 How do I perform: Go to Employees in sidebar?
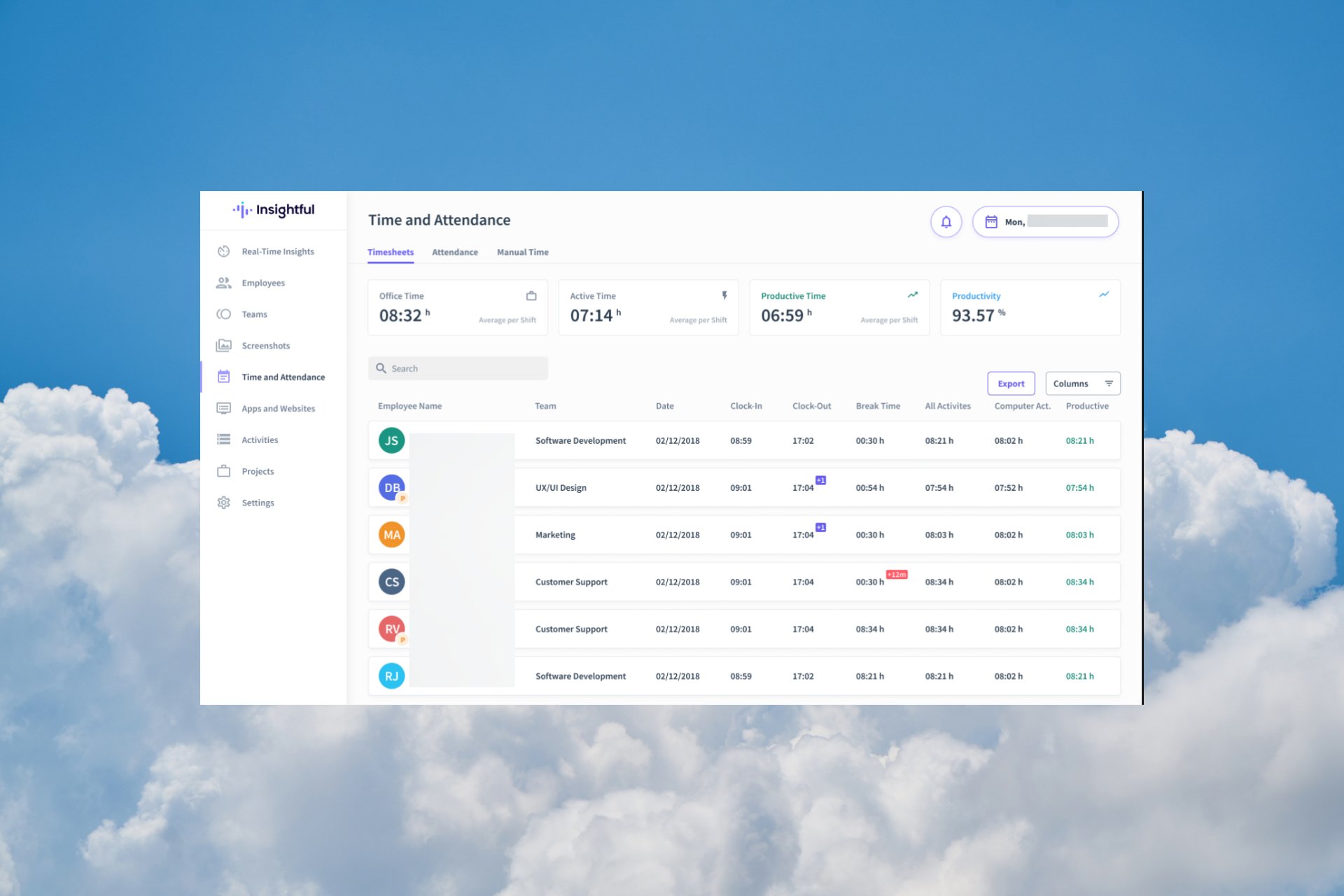263,283
